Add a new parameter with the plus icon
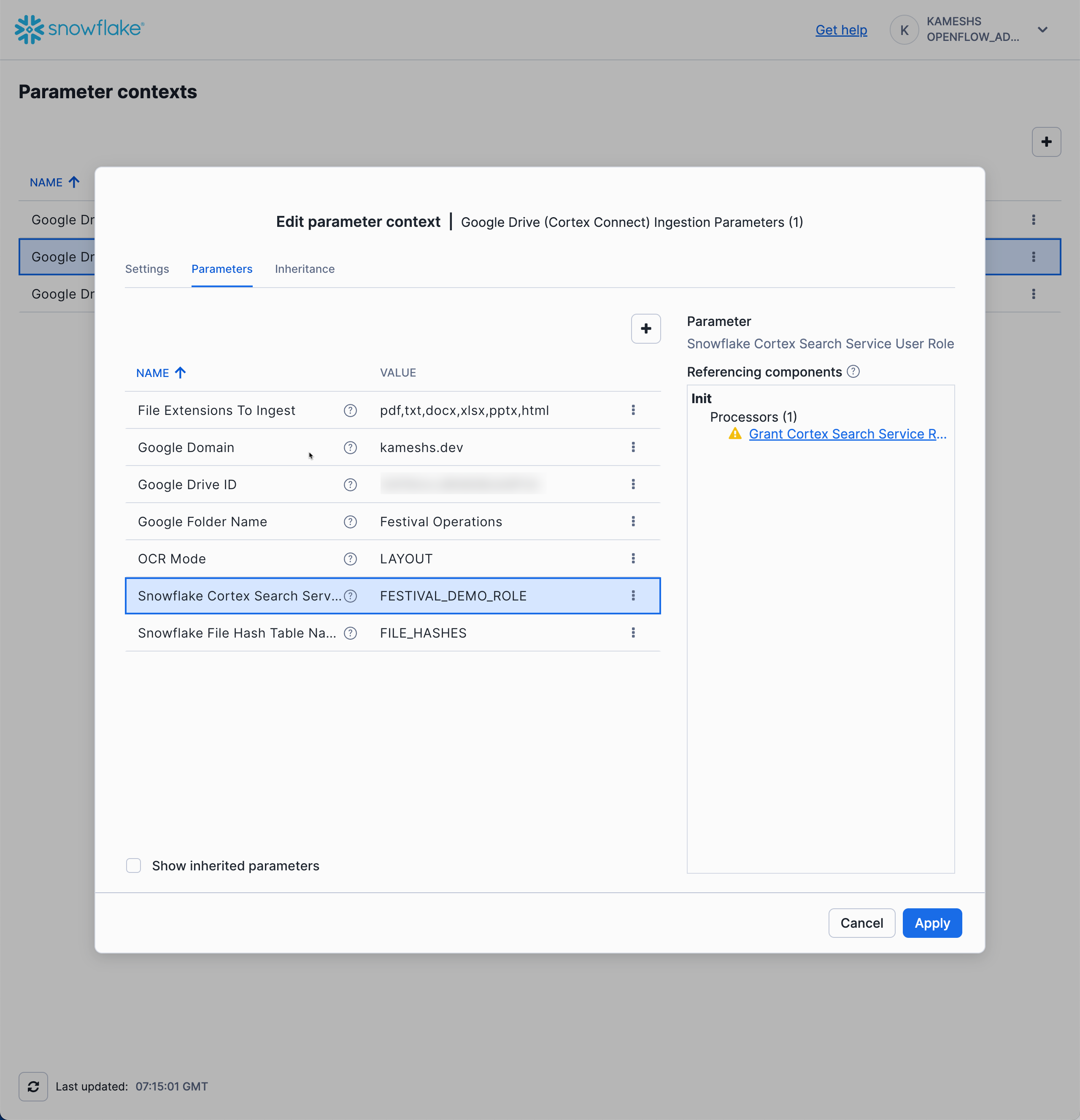 646,328
